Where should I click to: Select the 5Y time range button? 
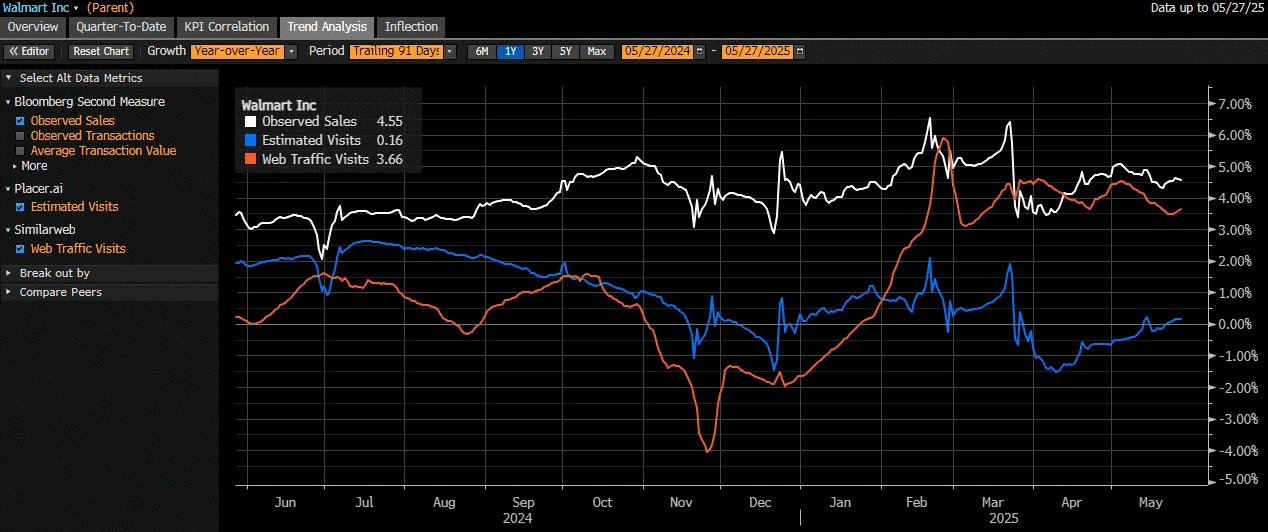coord(566,51)
